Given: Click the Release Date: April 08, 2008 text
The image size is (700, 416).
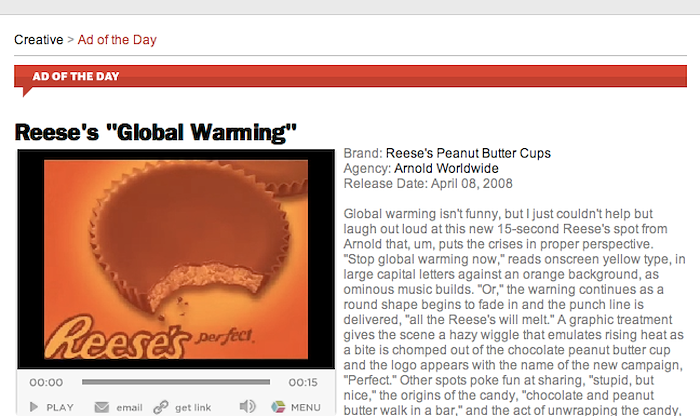Looking at the screenshot, I should point(428,183).
